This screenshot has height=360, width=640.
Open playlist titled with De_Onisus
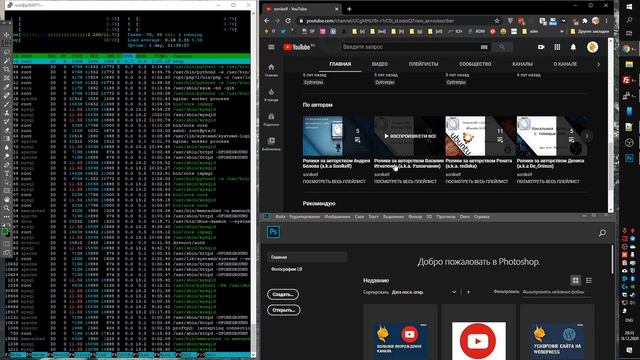tap(550, 163)
